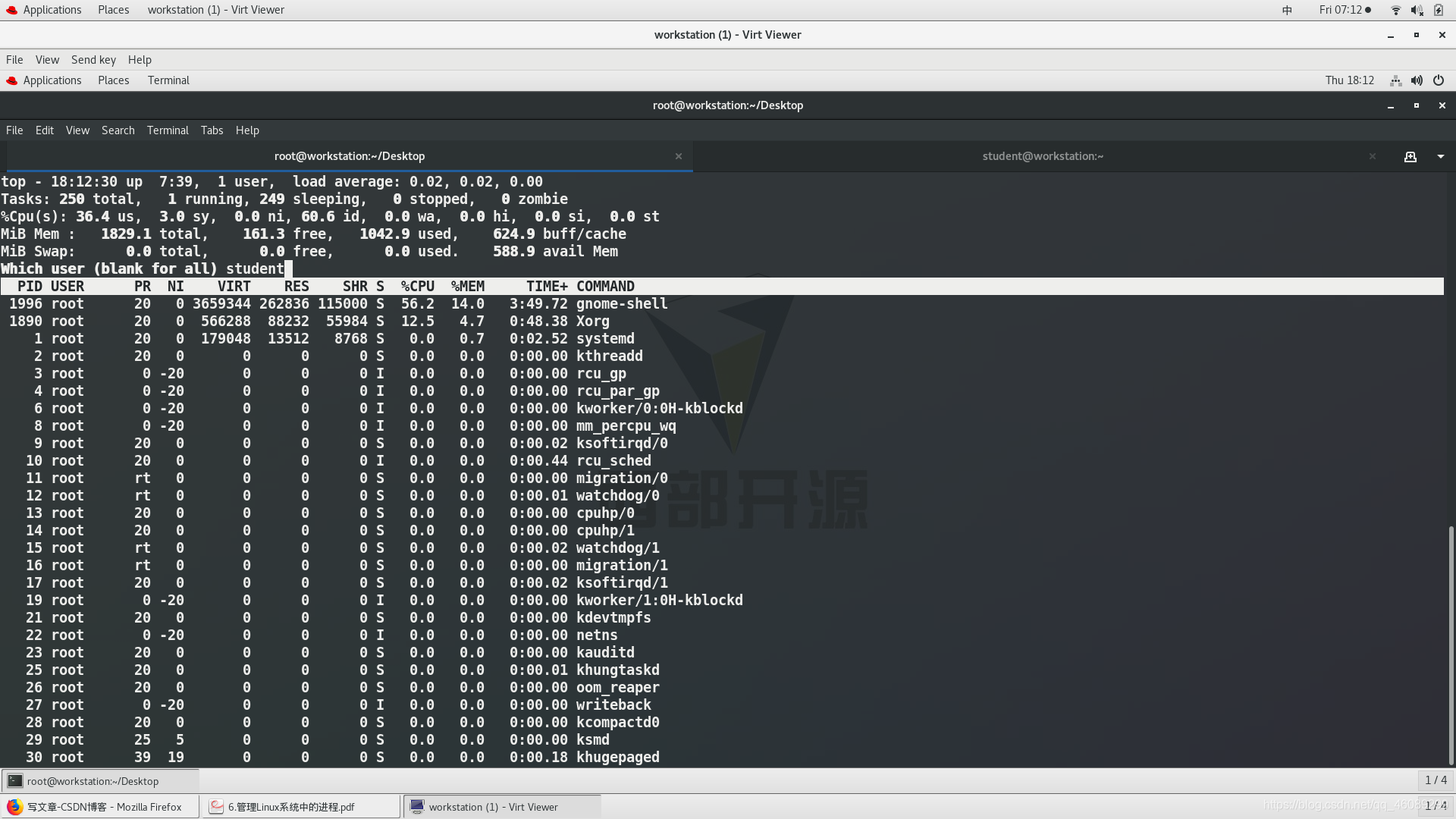1456x819 pixels.
Task: Switch to 'student@workstation:~' tab
Action: point(1042,155)
